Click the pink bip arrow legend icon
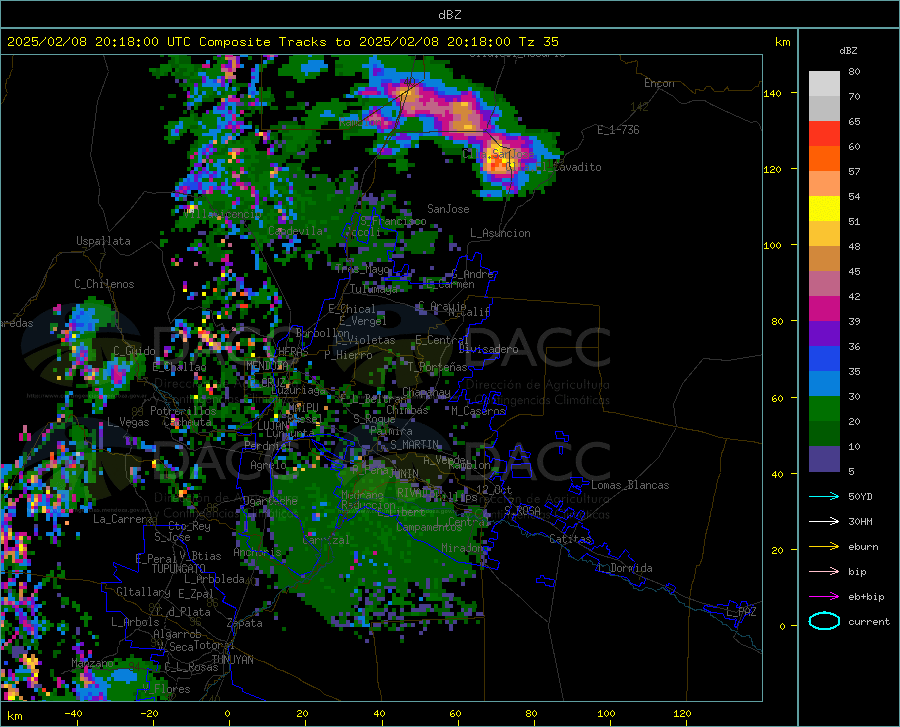The image size is (900, 727). (x=824, y=572)
